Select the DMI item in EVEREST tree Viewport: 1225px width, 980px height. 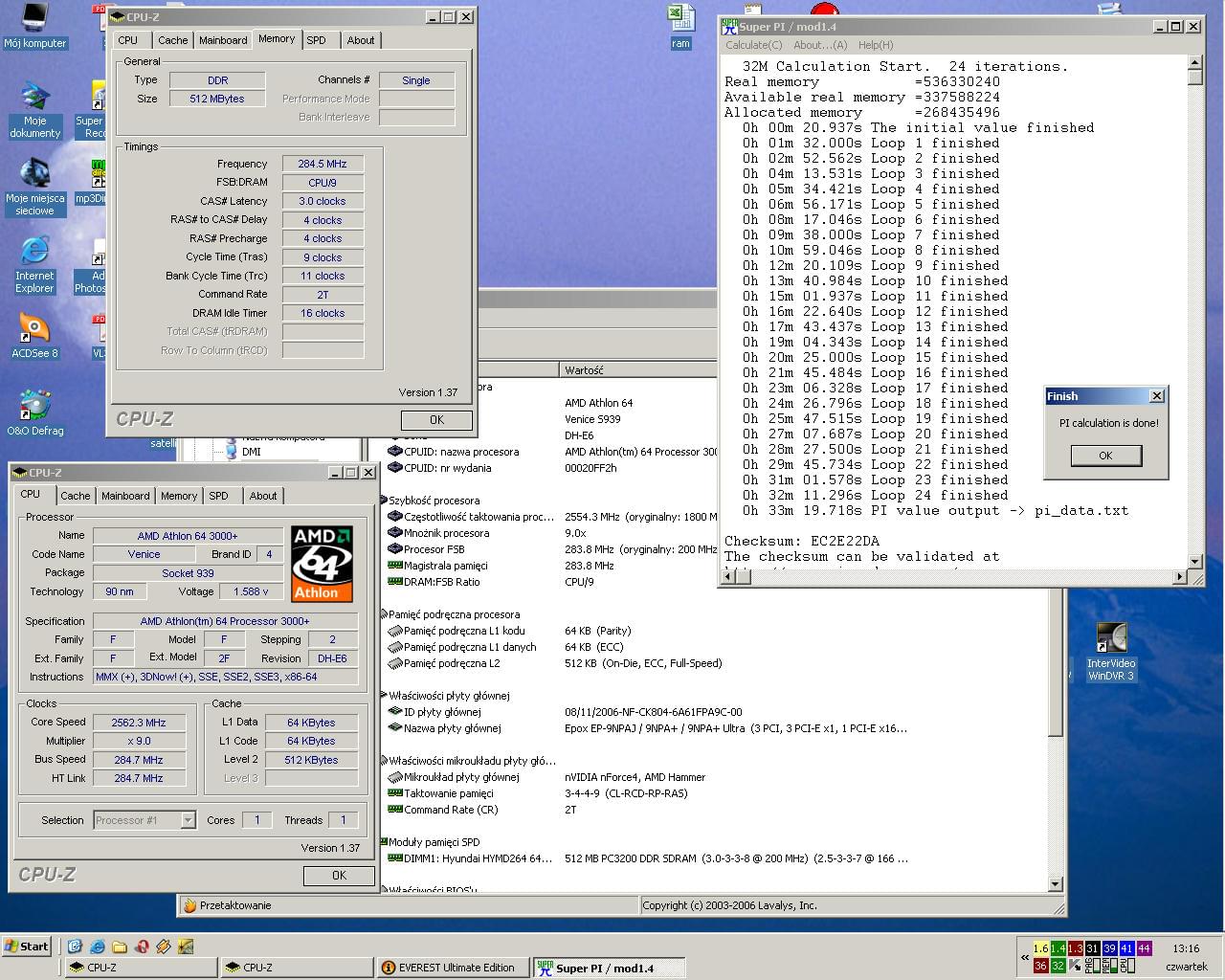[251, 452]
